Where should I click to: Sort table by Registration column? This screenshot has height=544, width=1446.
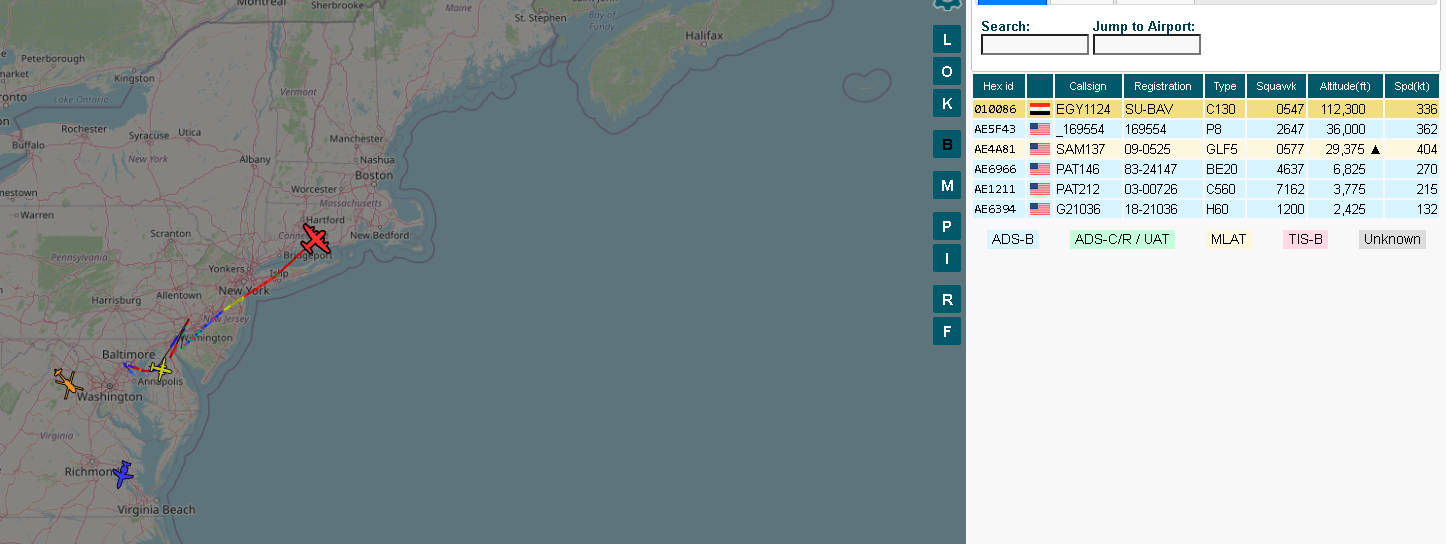(x=1163, y=86)
